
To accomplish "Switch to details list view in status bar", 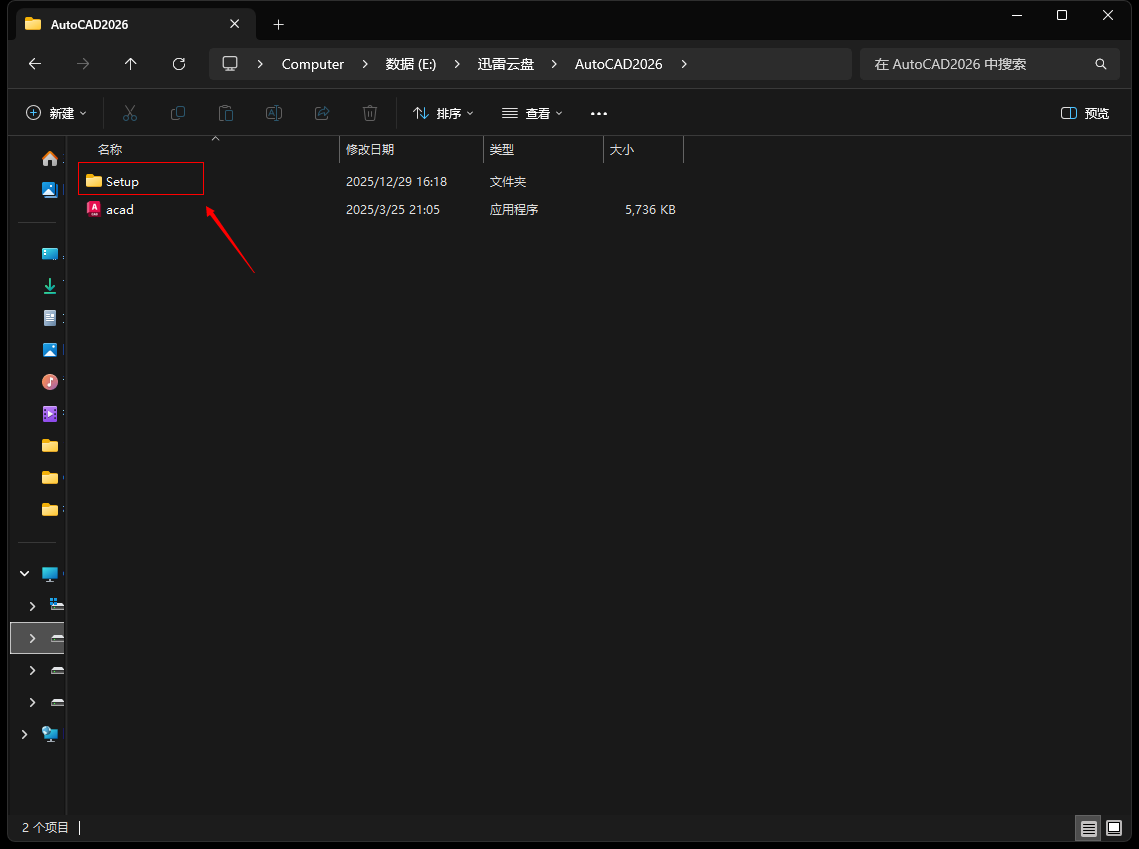I will pos(1088,828).
